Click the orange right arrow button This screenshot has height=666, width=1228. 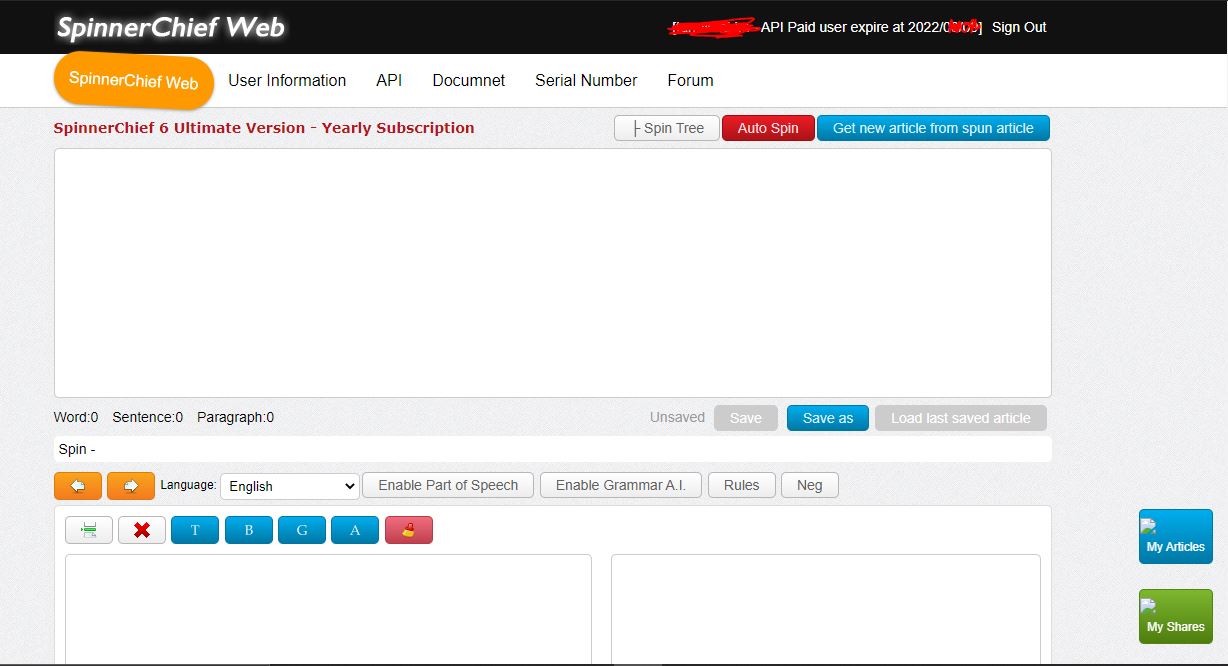pyautogui.click(x=131, y=486)
